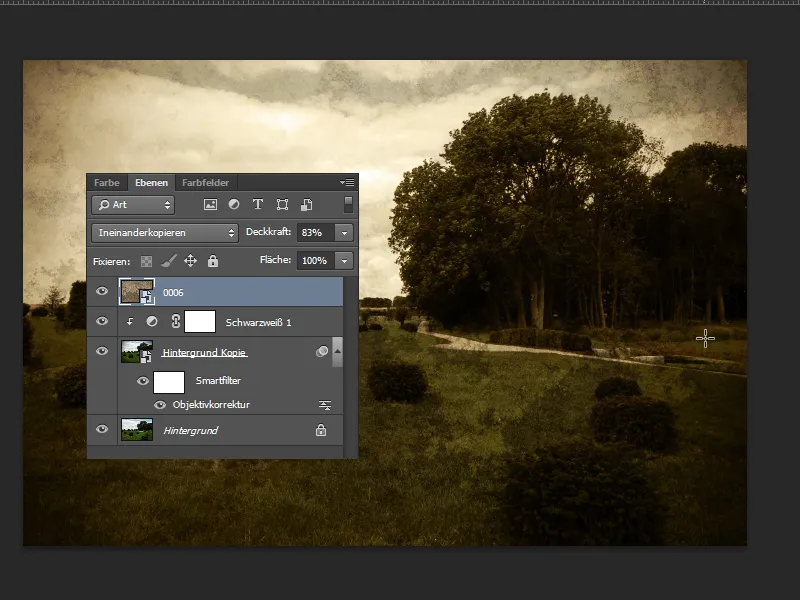Open the Art layer filter dropdown

pos(133,205)
